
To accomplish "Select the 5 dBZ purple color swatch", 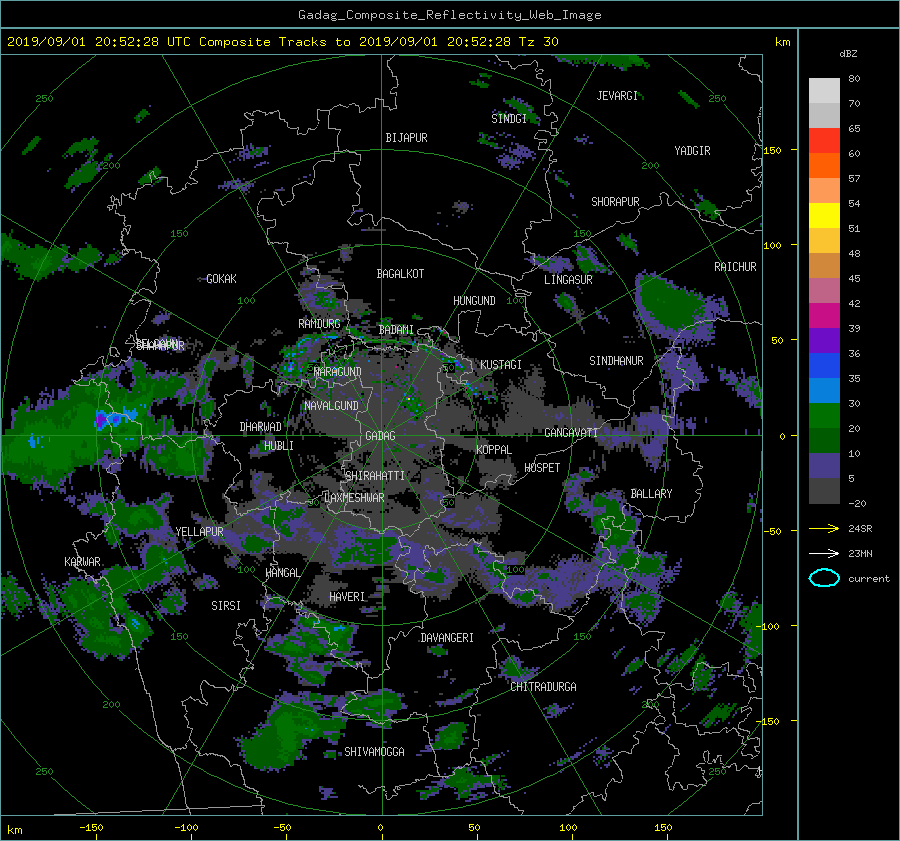I will (824, 466).
